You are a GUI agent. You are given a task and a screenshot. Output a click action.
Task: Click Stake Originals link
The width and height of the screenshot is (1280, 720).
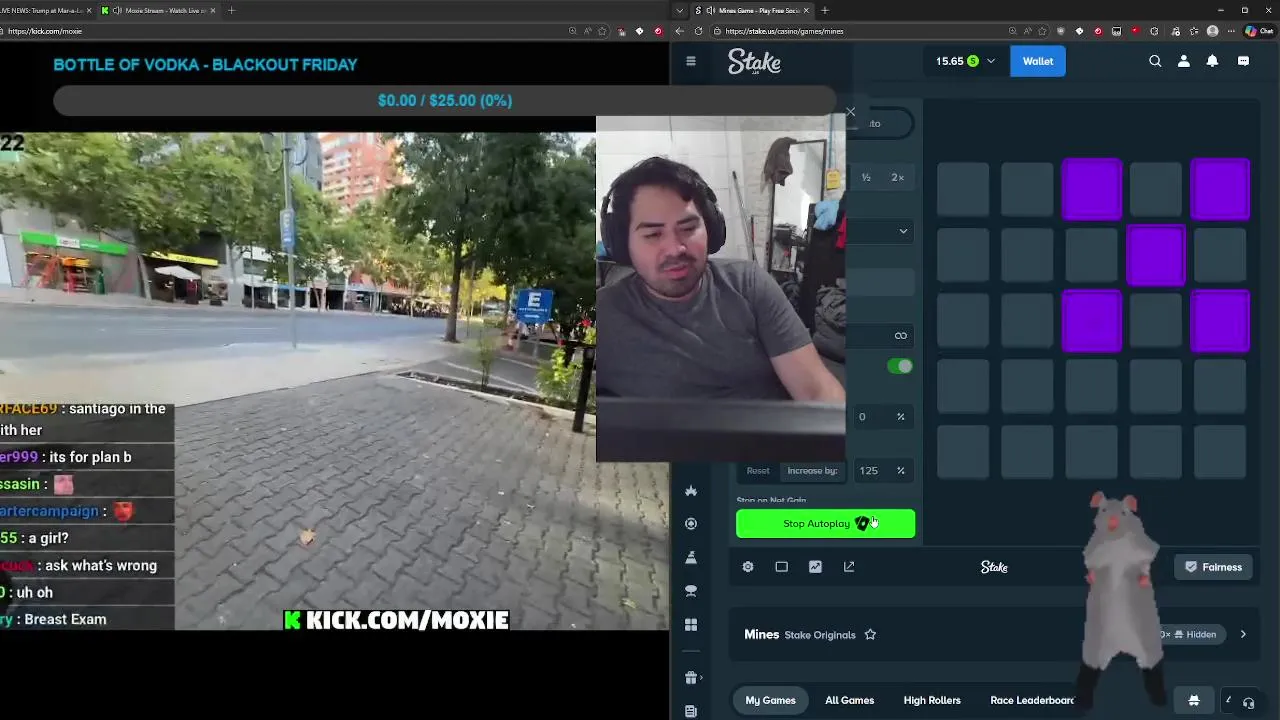(x=820, y=635)
